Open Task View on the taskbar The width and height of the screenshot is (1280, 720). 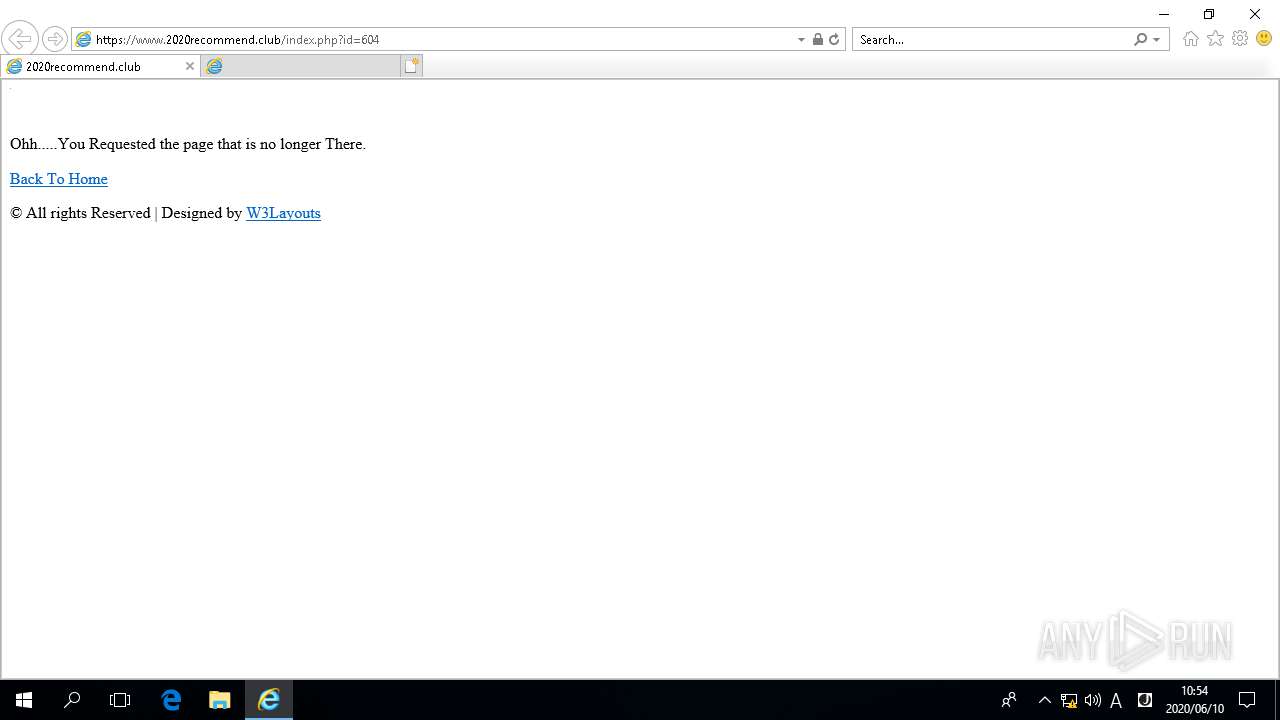(x=120, y=700)
